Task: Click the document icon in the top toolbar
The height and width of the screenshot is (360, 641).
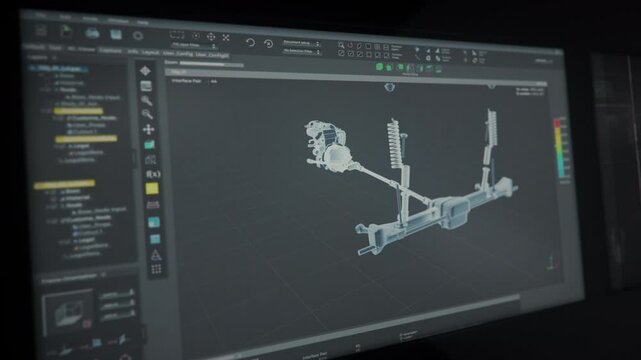Action: tap(41, 30)
